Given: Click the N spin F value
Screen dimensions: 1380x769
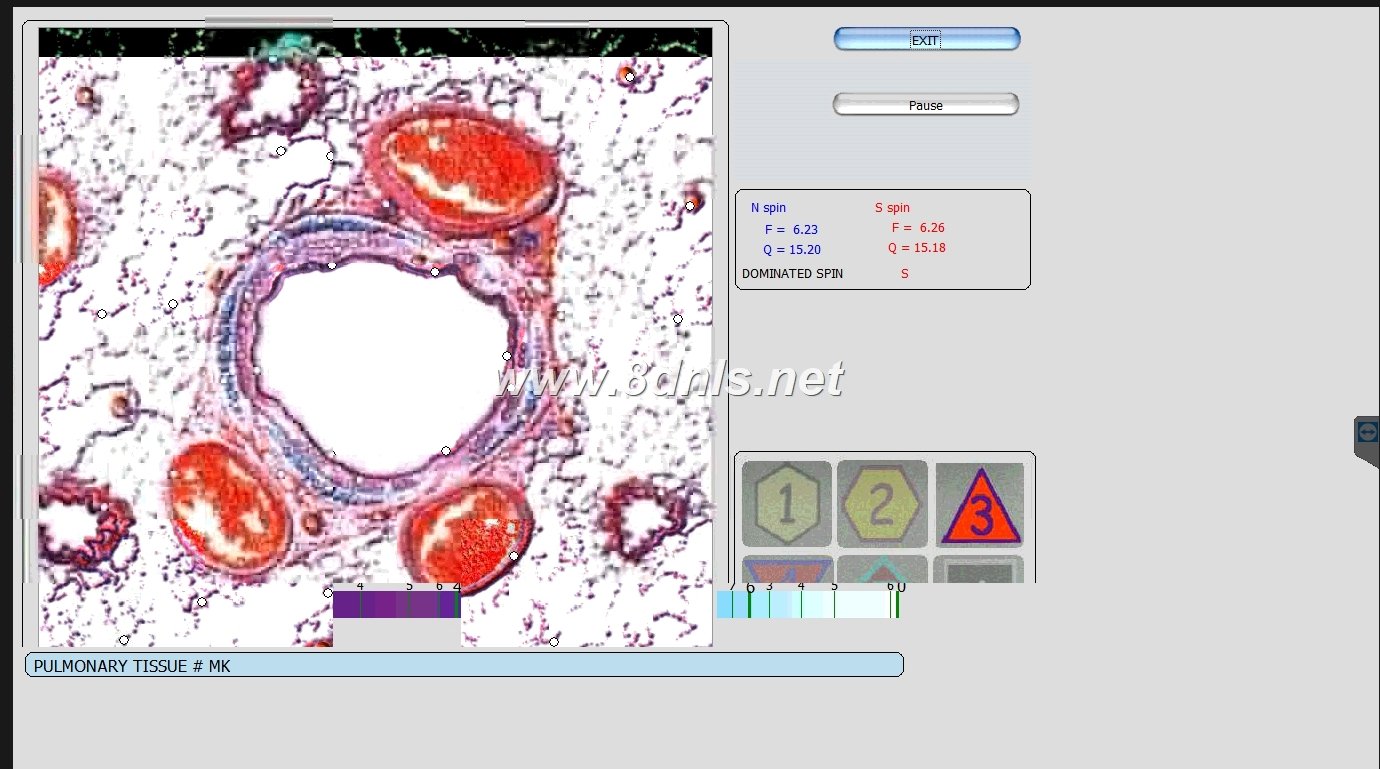Looking at the screenshot, I should pos(791,229).
